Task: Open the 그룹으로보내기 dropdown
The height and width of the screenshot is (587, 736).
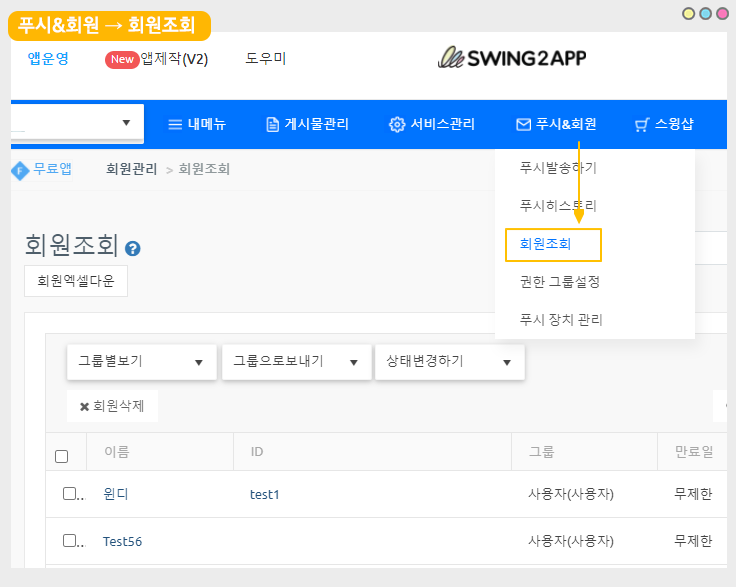Action: [x=296, y=362]
